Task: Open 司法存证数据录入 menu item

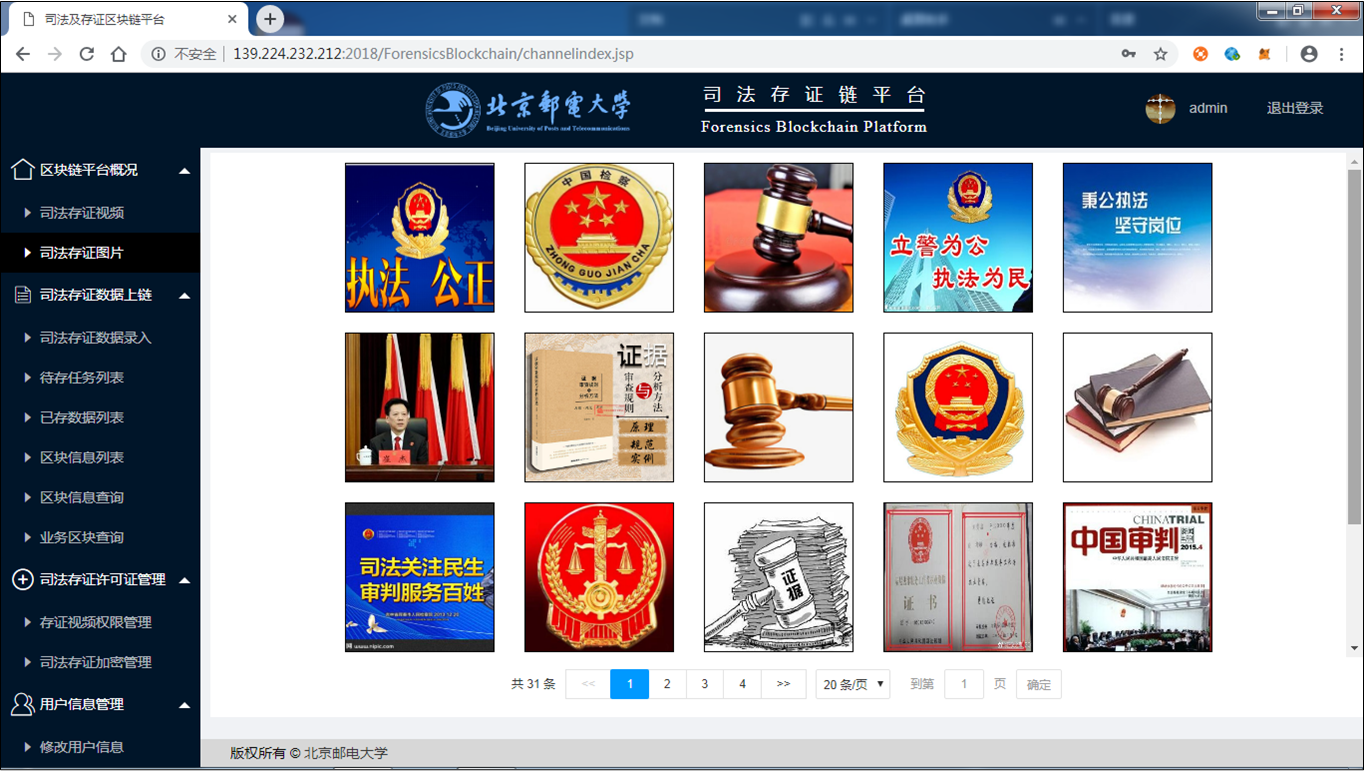Action: 96,338
